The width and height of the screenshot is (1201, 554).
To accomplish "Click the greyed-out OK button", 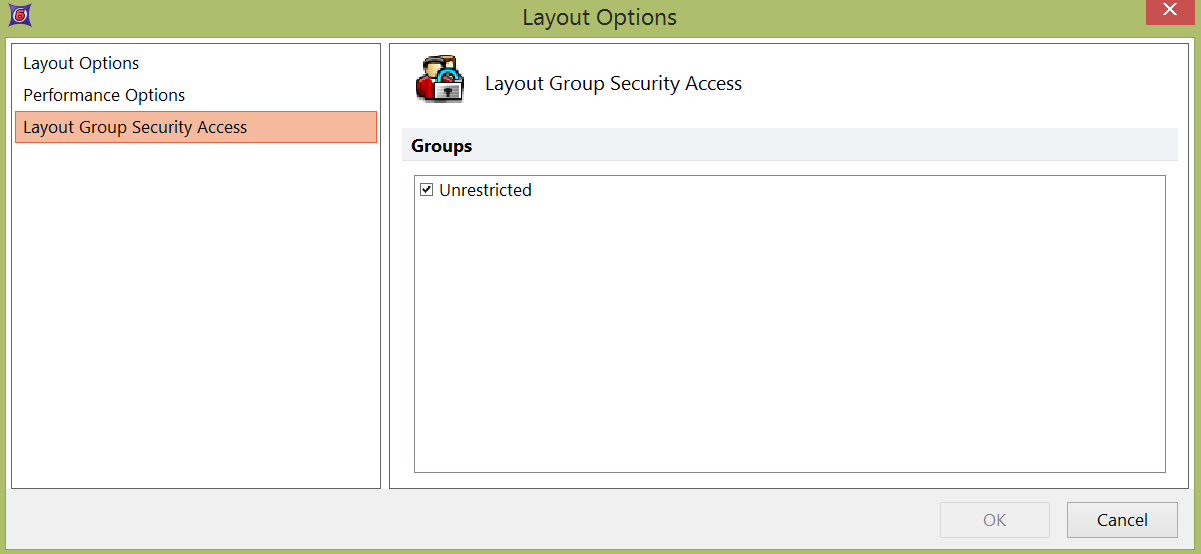I will (994, 520).
